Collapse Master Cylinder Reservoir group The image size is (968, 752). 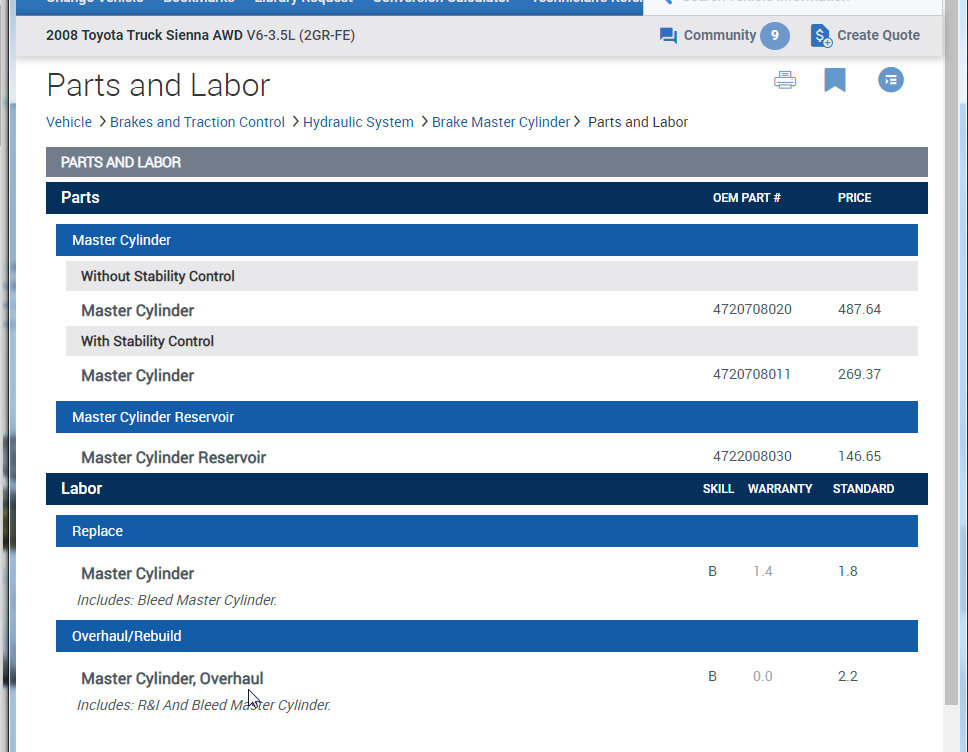486,417
